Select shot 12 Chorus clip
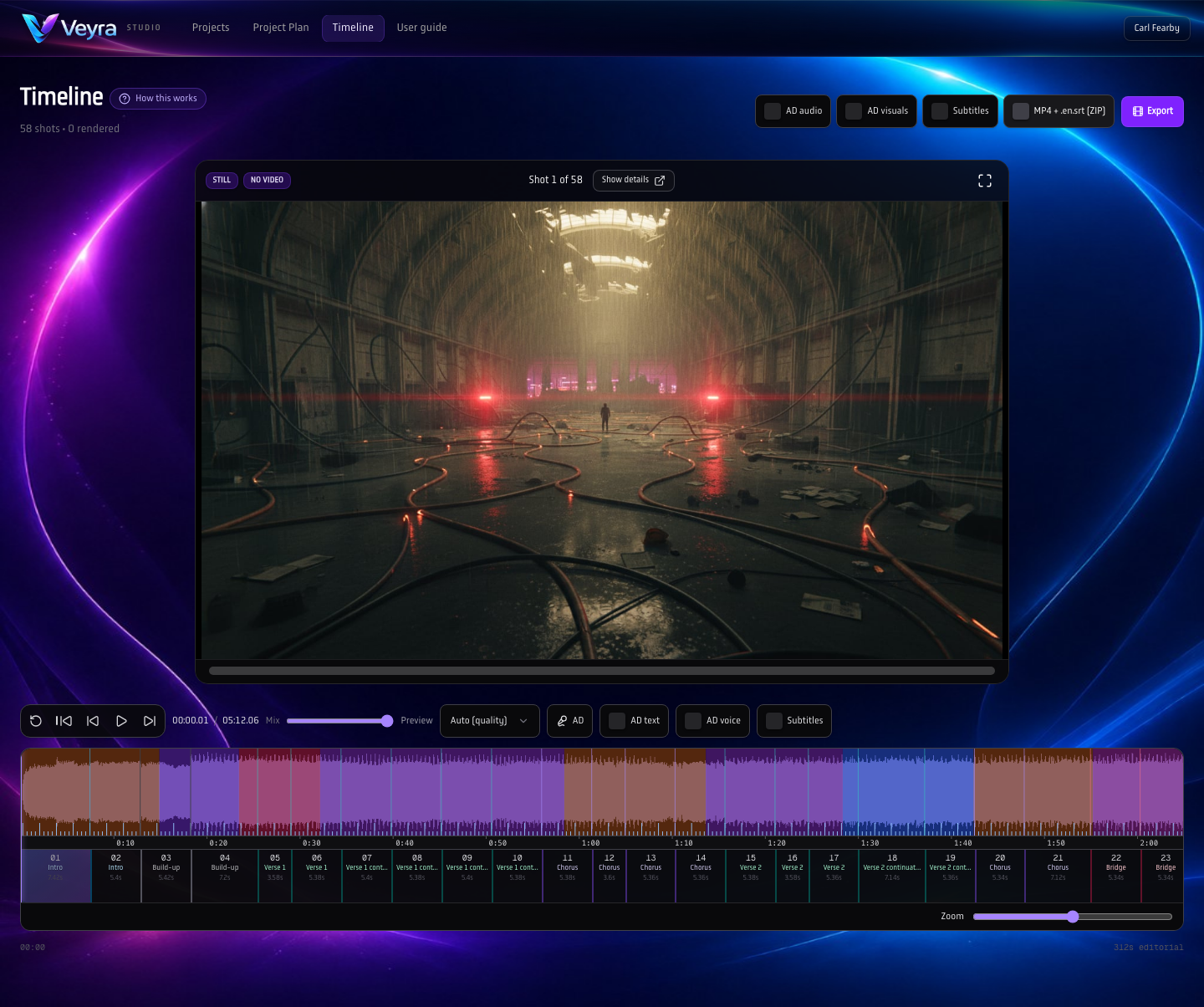This screenshot has width=1204, height=1007. [610, 876]
